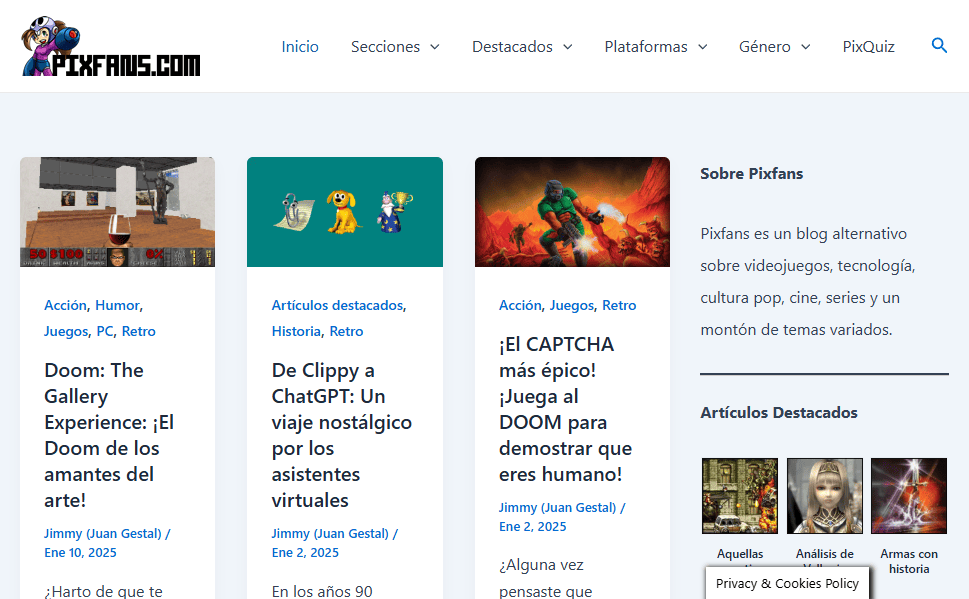Viewport: 969px width, 599px height.
Task: Open the Armas con historia thumbnail
Action: pyautogui.click(x=909, y=496)
